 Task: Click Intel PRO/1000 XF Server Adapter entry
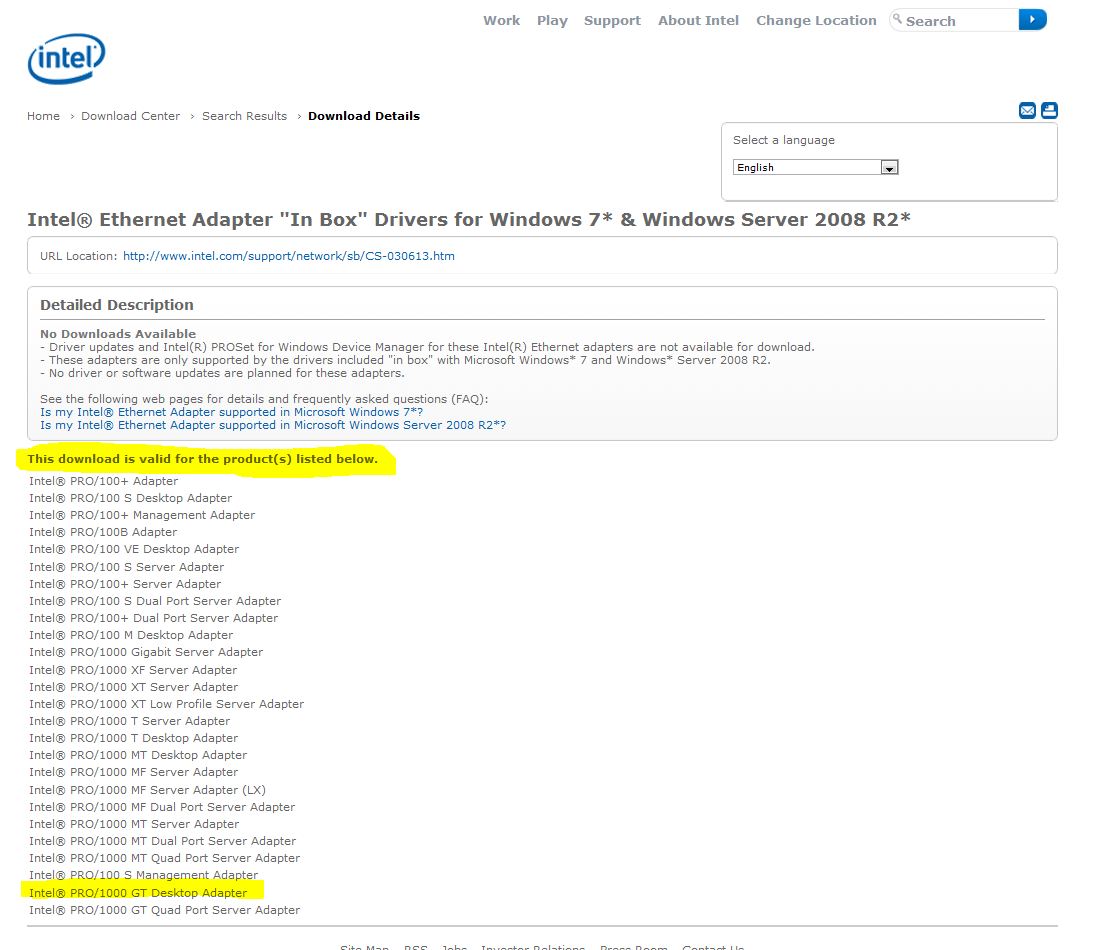pyautogui.click(x=133, y=670)
